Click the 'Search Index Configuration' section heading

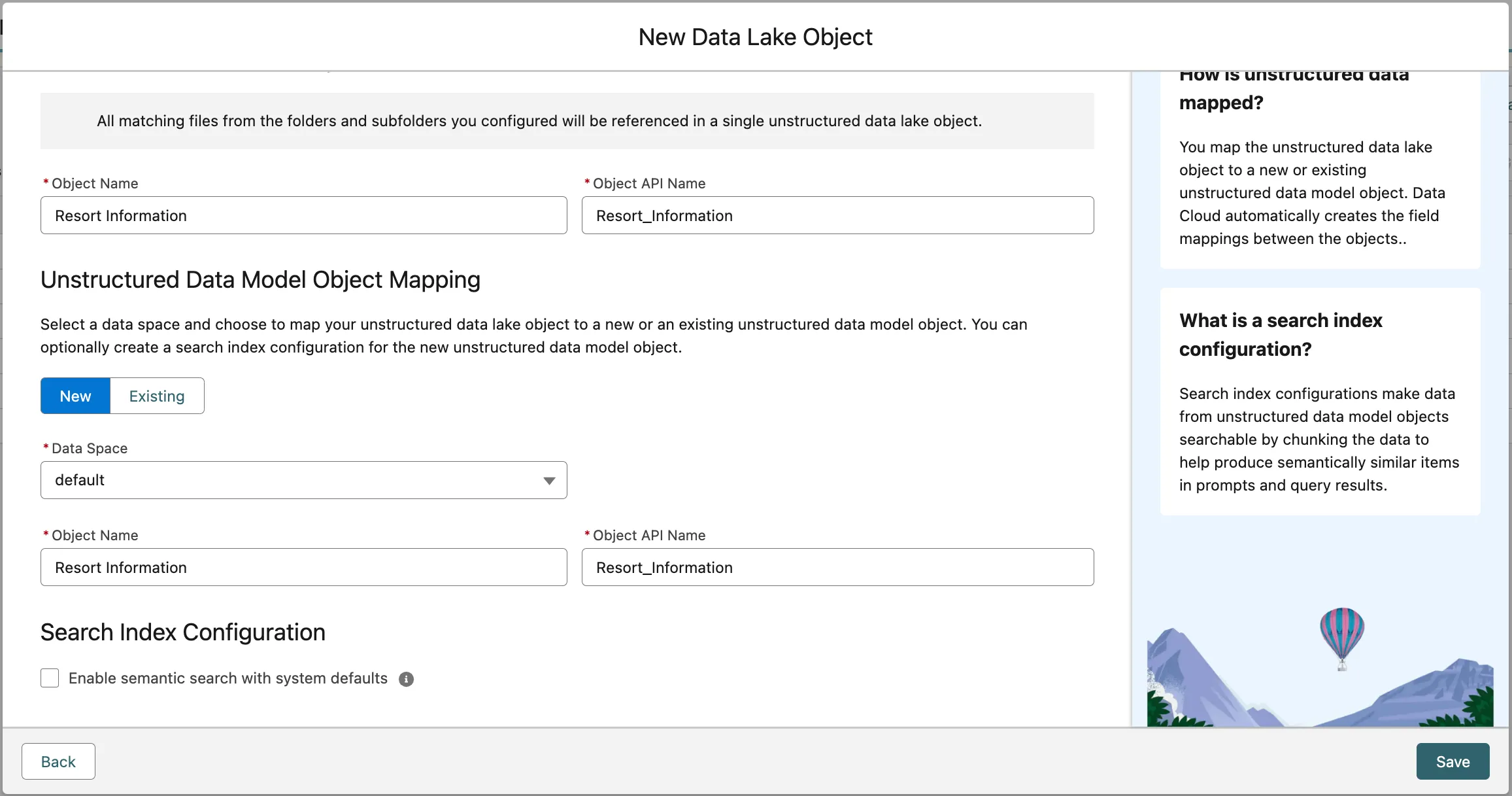point(182,632)
